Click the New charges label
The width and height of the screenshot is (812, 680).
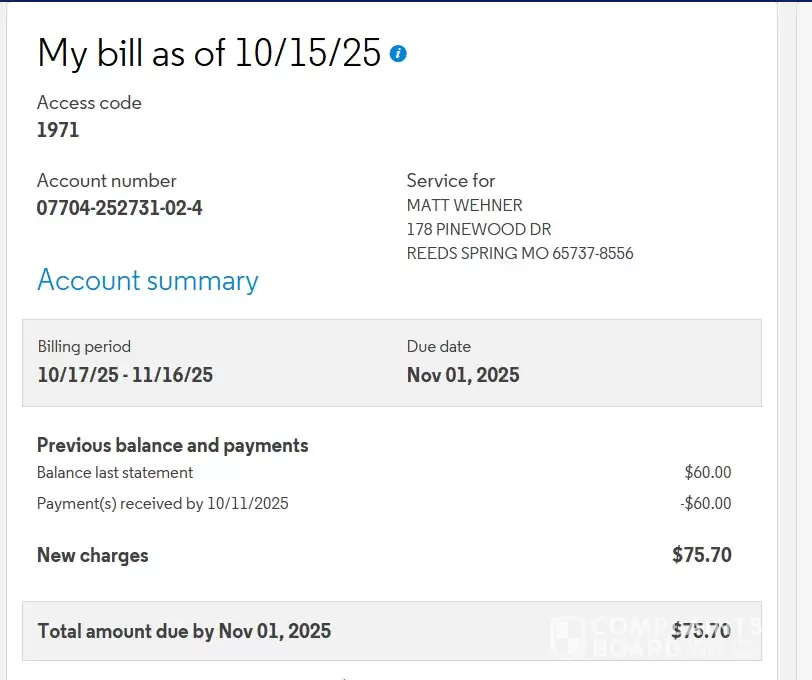pos(92,555)
